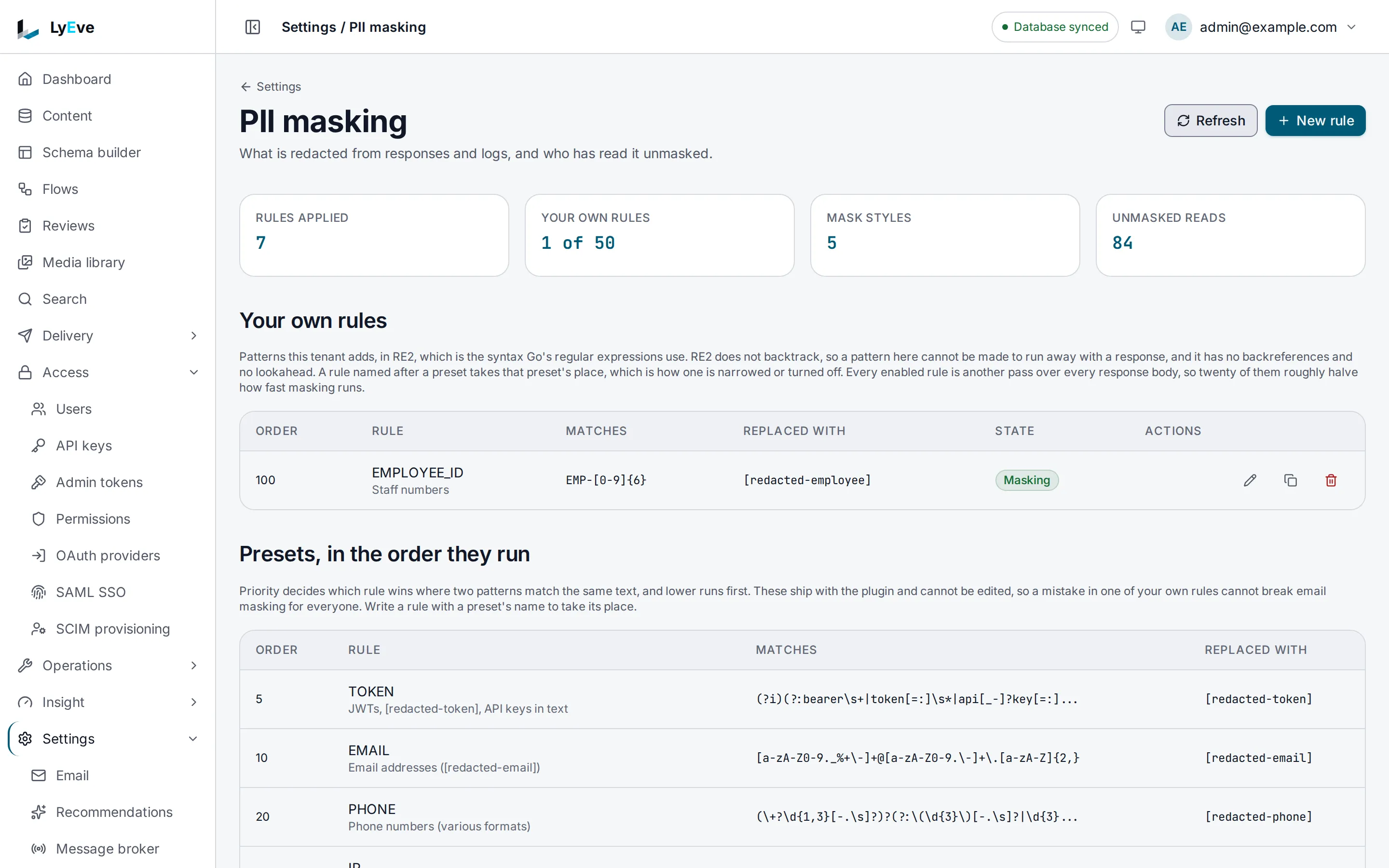This screenshot has width=1389, height=868.
Task: Click the Recommendations sparkle icon
Action: coord(39,813)
